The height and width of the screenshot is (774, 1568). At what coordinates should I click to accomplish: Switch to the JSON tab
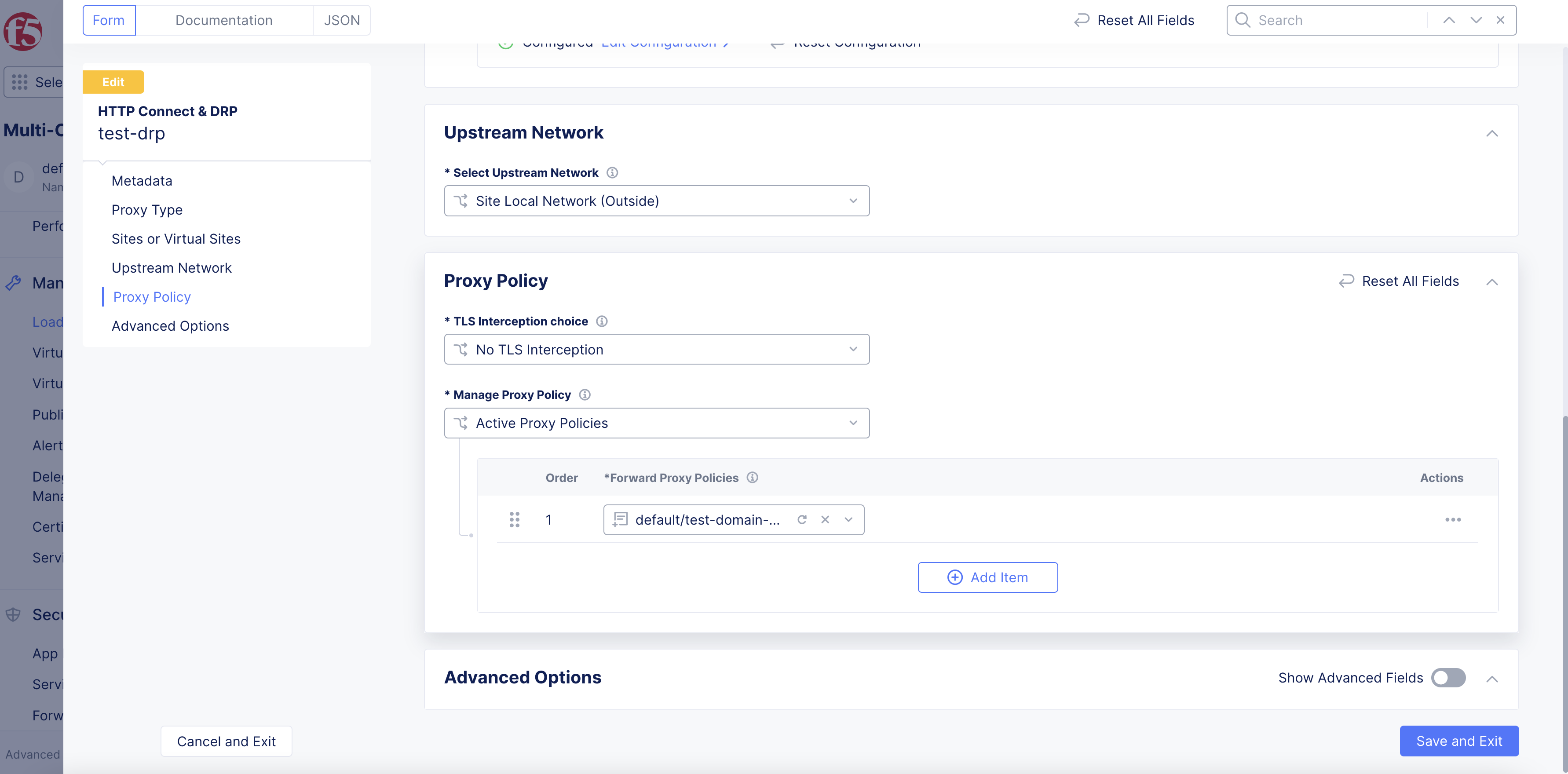pos(341,19)
